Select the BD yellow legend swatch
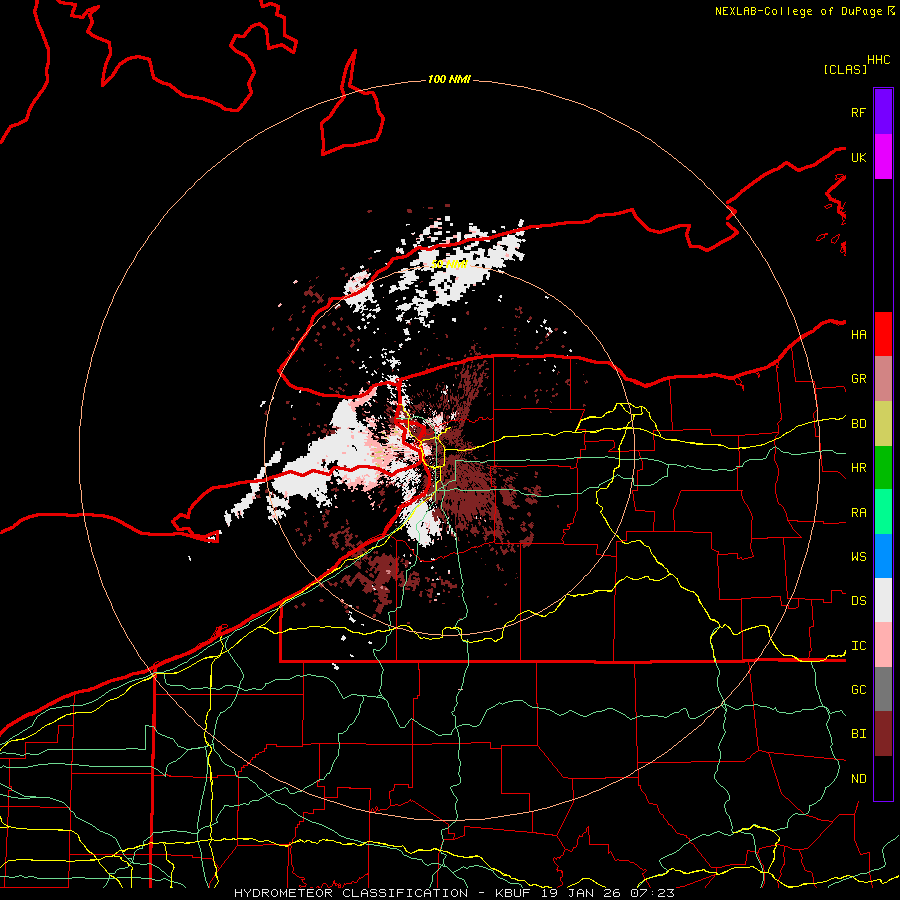900x900 pixels. tap(883, 423)
